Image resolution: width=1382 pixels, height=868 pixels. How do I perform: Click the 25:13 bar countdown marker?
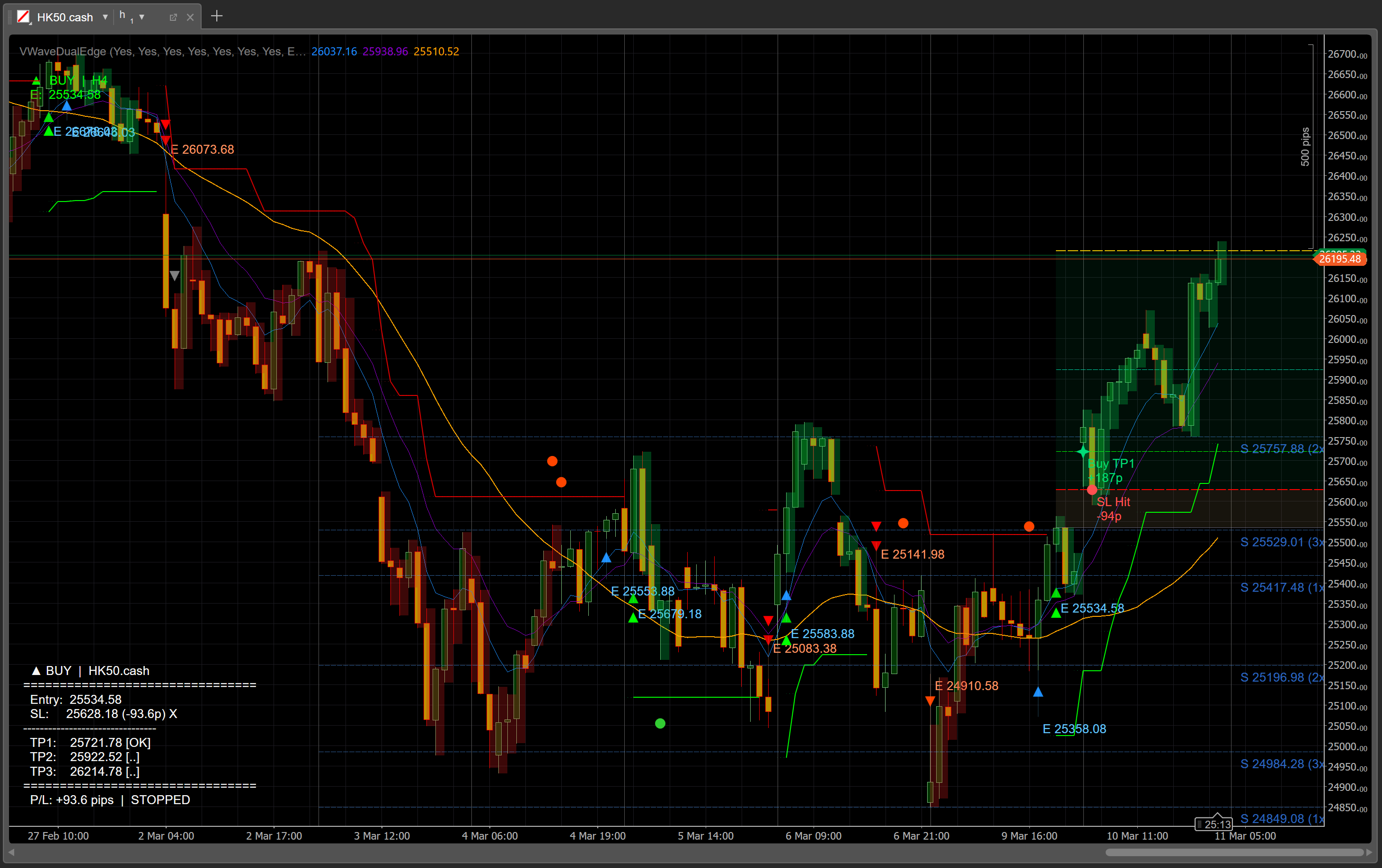coord(1213,824)
